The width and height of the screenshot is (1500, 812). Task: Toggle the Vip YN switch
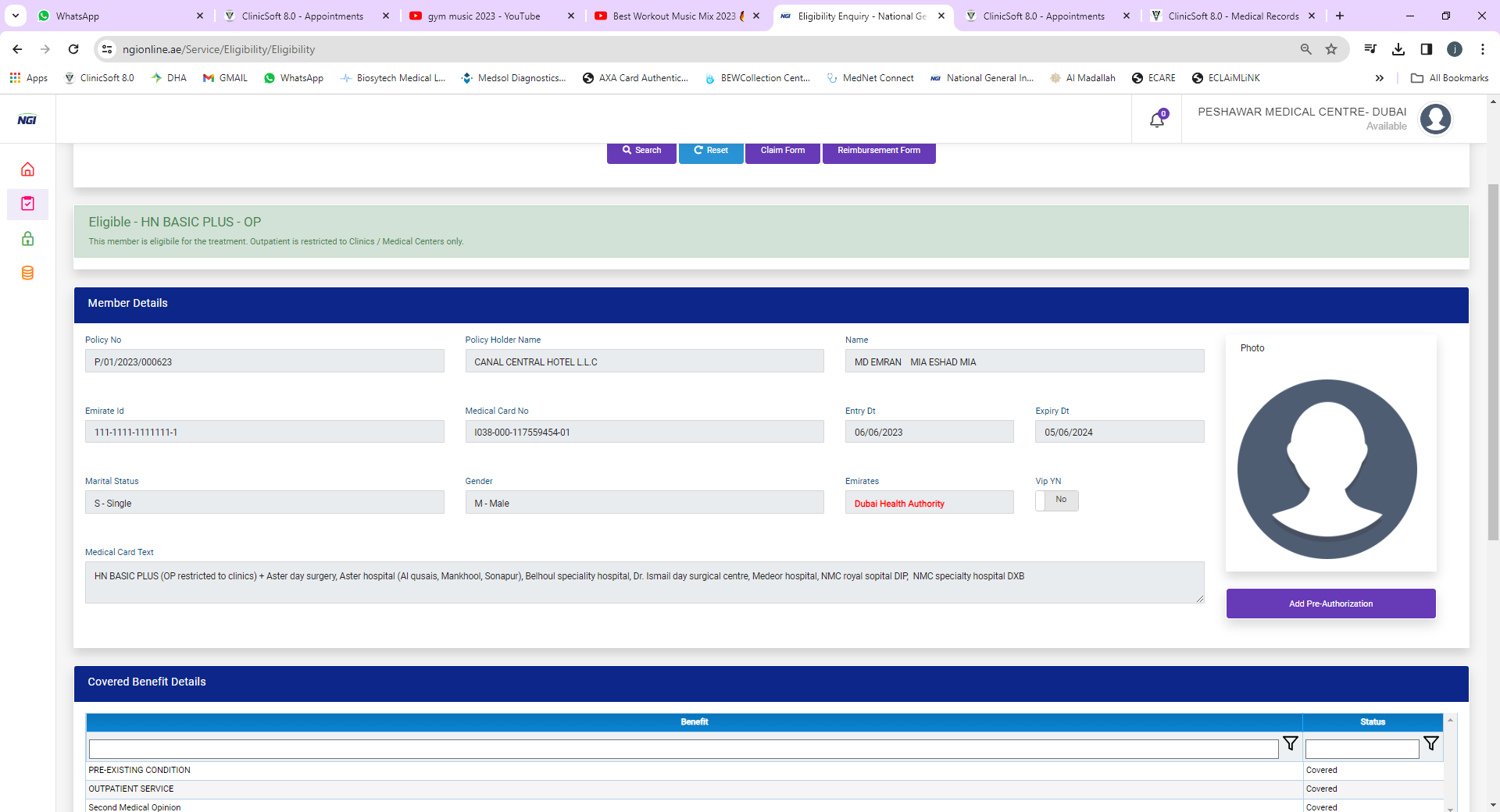pyautogui.click(x=1056, y=500)
